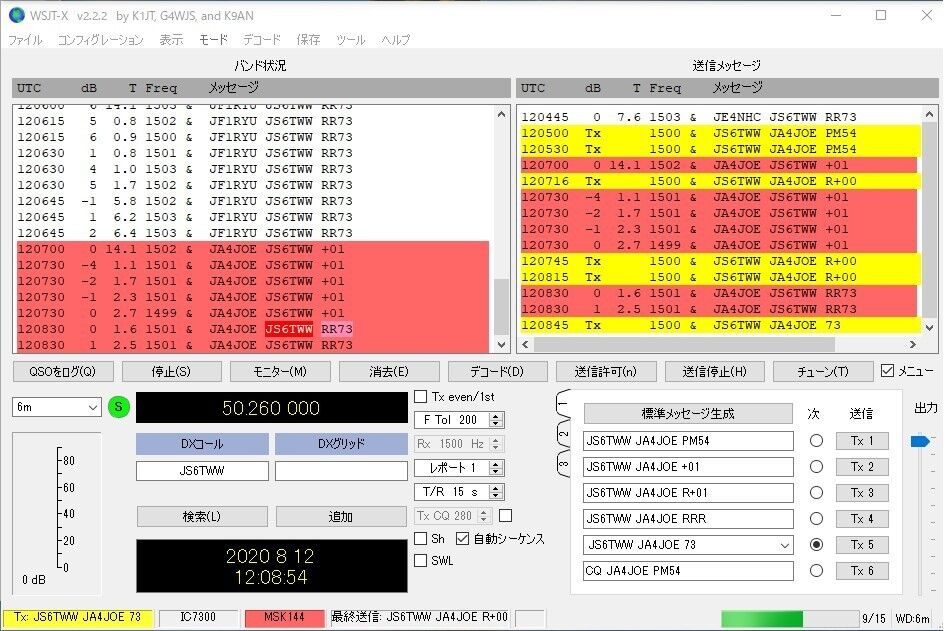Click the チューン(T) button

(x=823, y=371)
